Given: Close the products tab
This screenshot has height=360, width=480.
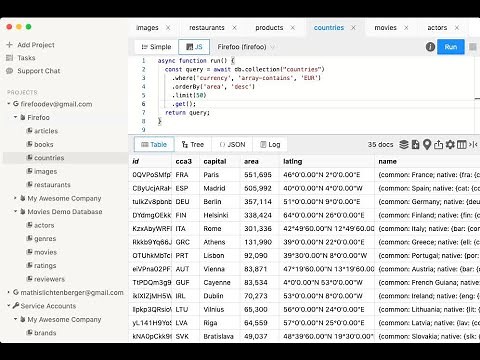Looking at the screenshot, I should (x=293, y=28).
